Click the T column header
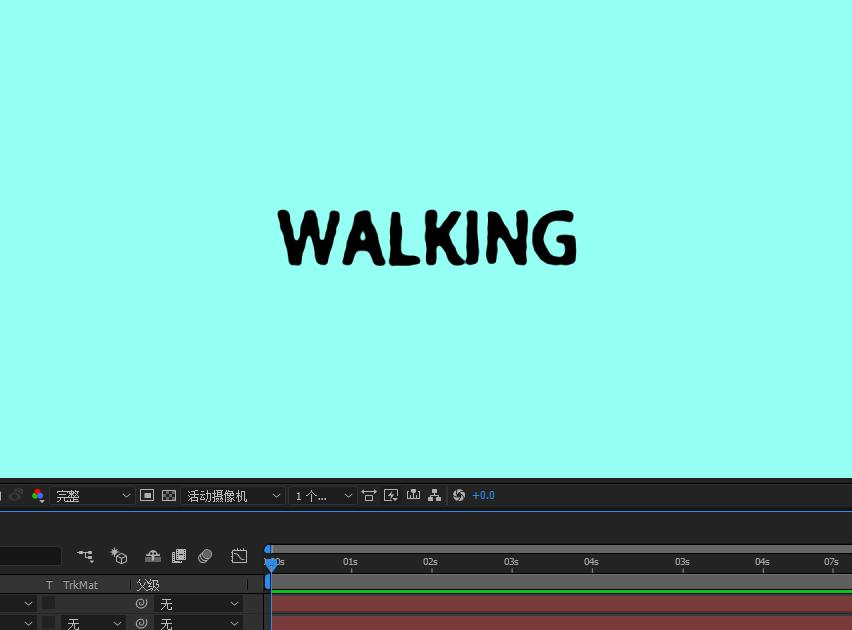Image resolution: width=852 pixels, height=630 pixels. 49,585
